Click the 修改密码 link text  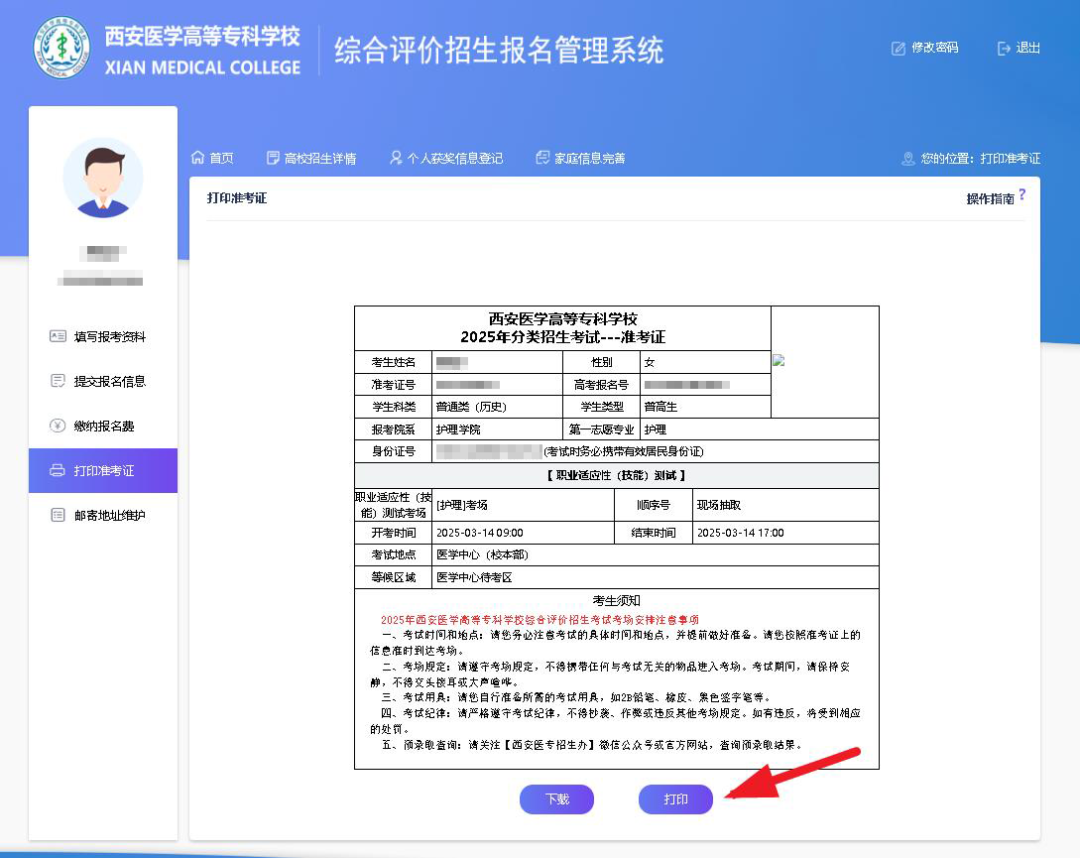(x=934, y=48)
